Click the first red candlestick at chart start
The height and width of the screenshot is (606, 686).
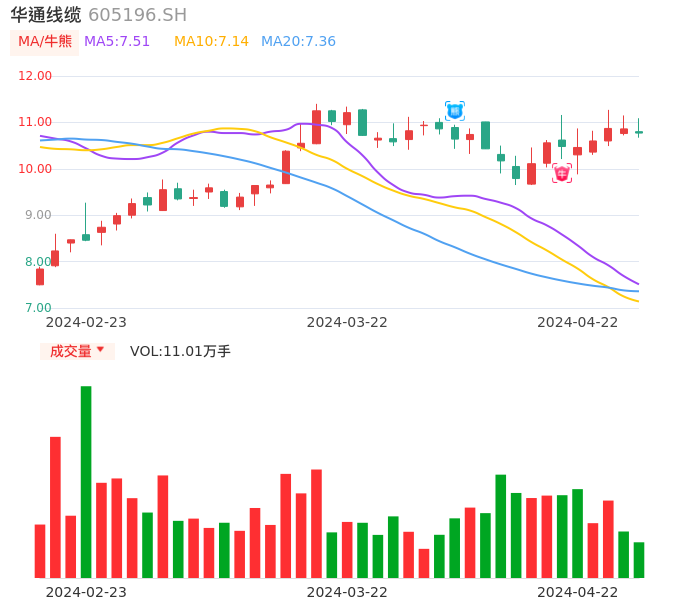pos(40,277)
